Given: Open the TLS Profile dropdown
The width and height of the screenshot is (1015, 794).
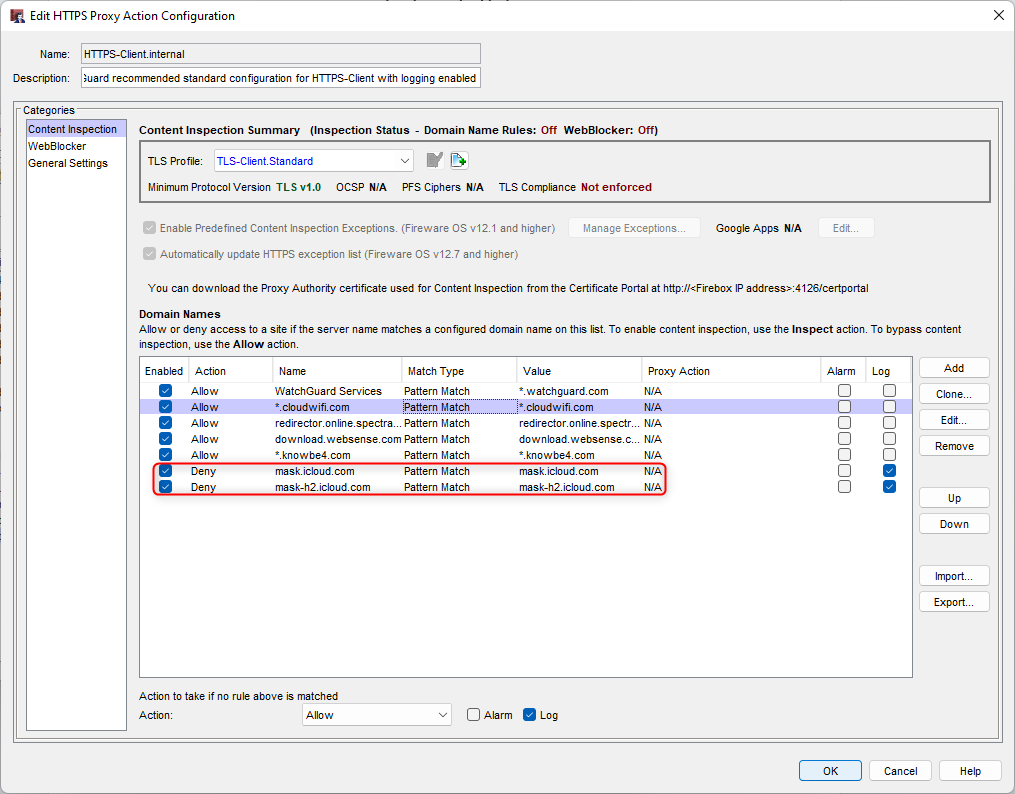Looking at the screenshot, I should 404,161.
